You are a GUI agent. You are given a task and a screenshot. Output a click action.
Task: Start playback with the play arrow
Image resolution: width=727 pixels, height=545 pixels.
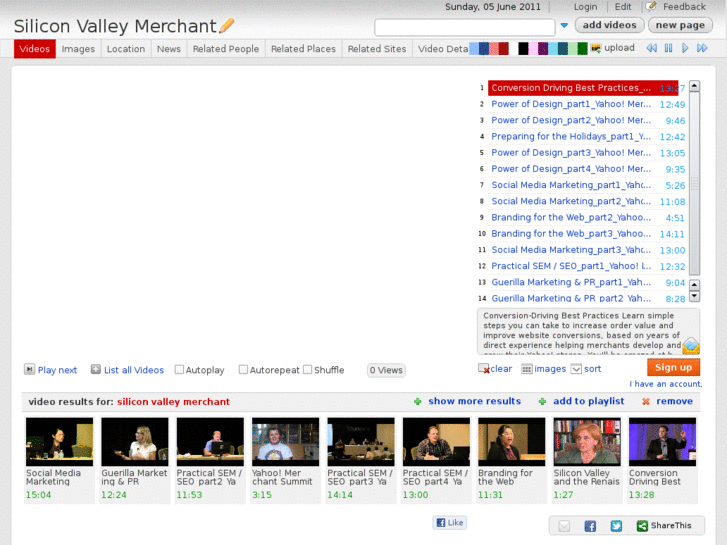685,48
